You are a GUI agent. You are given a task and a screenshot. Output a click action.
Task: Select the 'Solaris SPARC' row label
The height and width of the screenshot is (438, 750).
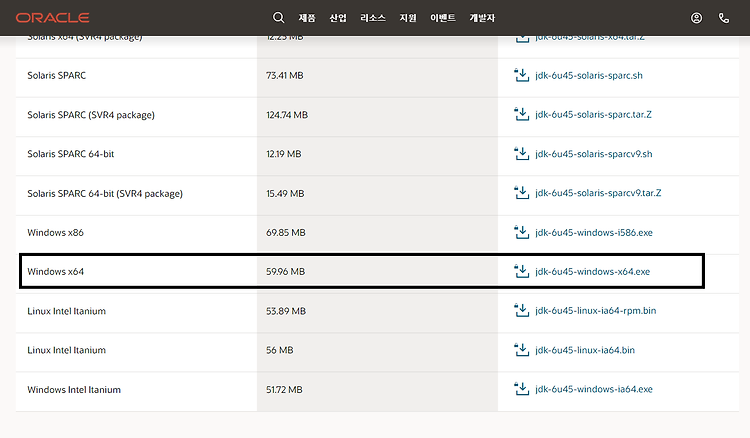56,76
